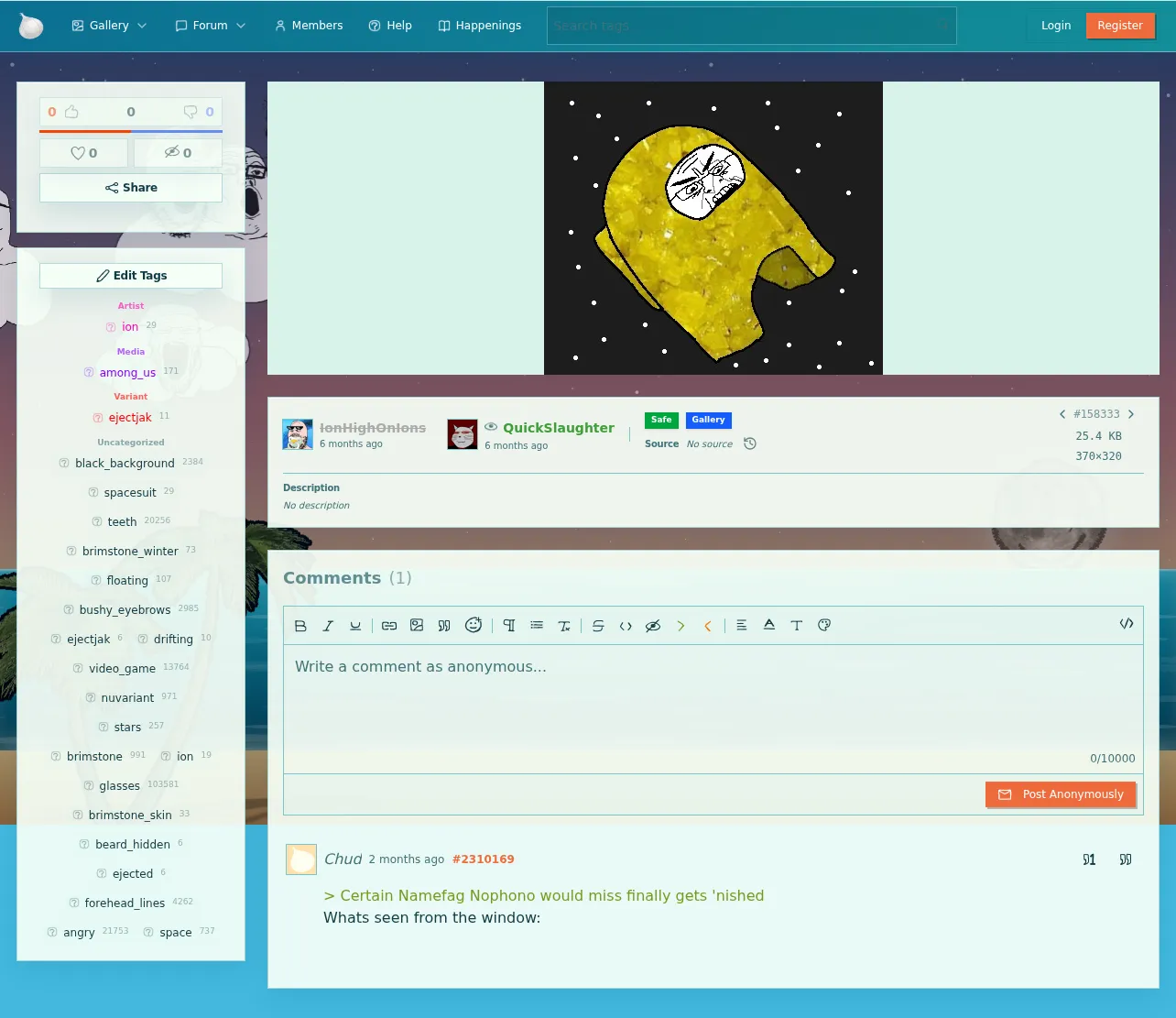Favorite the post with the heart button

[84, 153]
